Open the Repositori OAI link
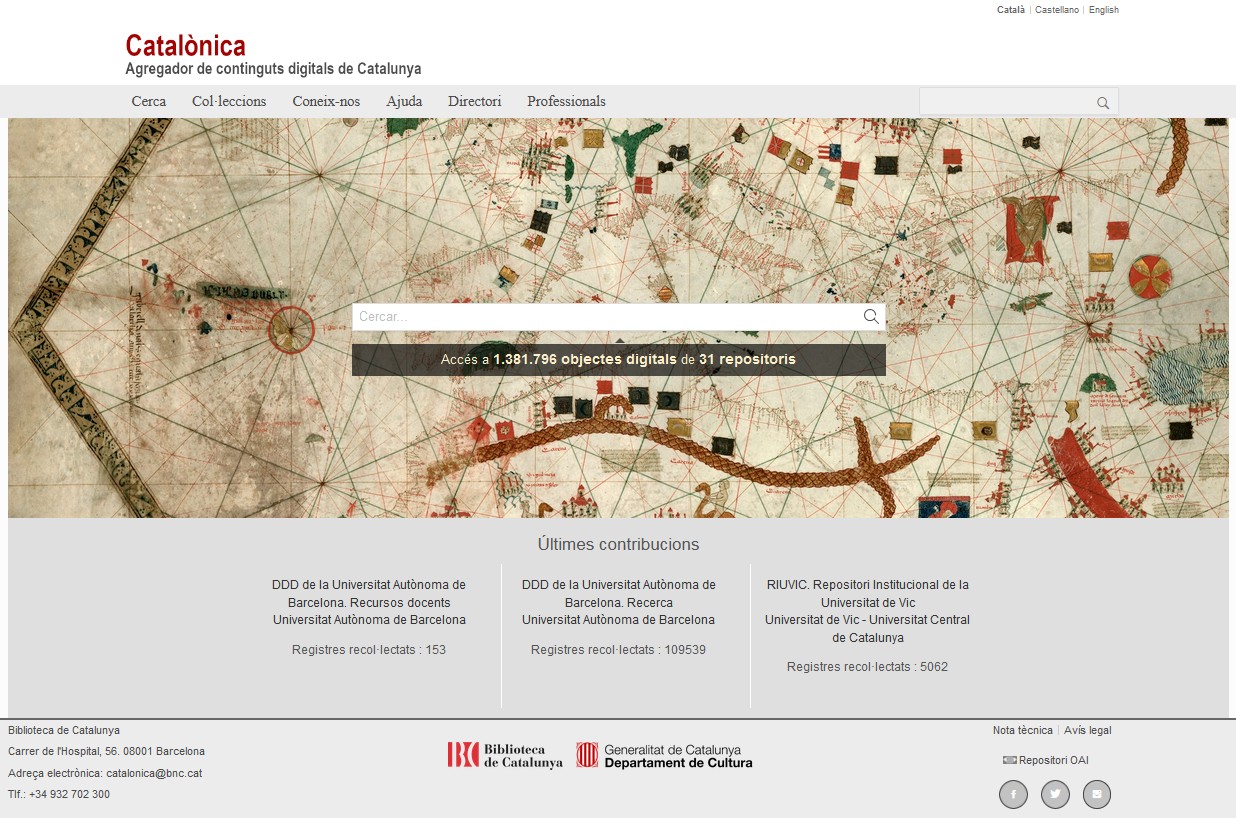This screenshot has height=818, width=1236. (1054, 760)
